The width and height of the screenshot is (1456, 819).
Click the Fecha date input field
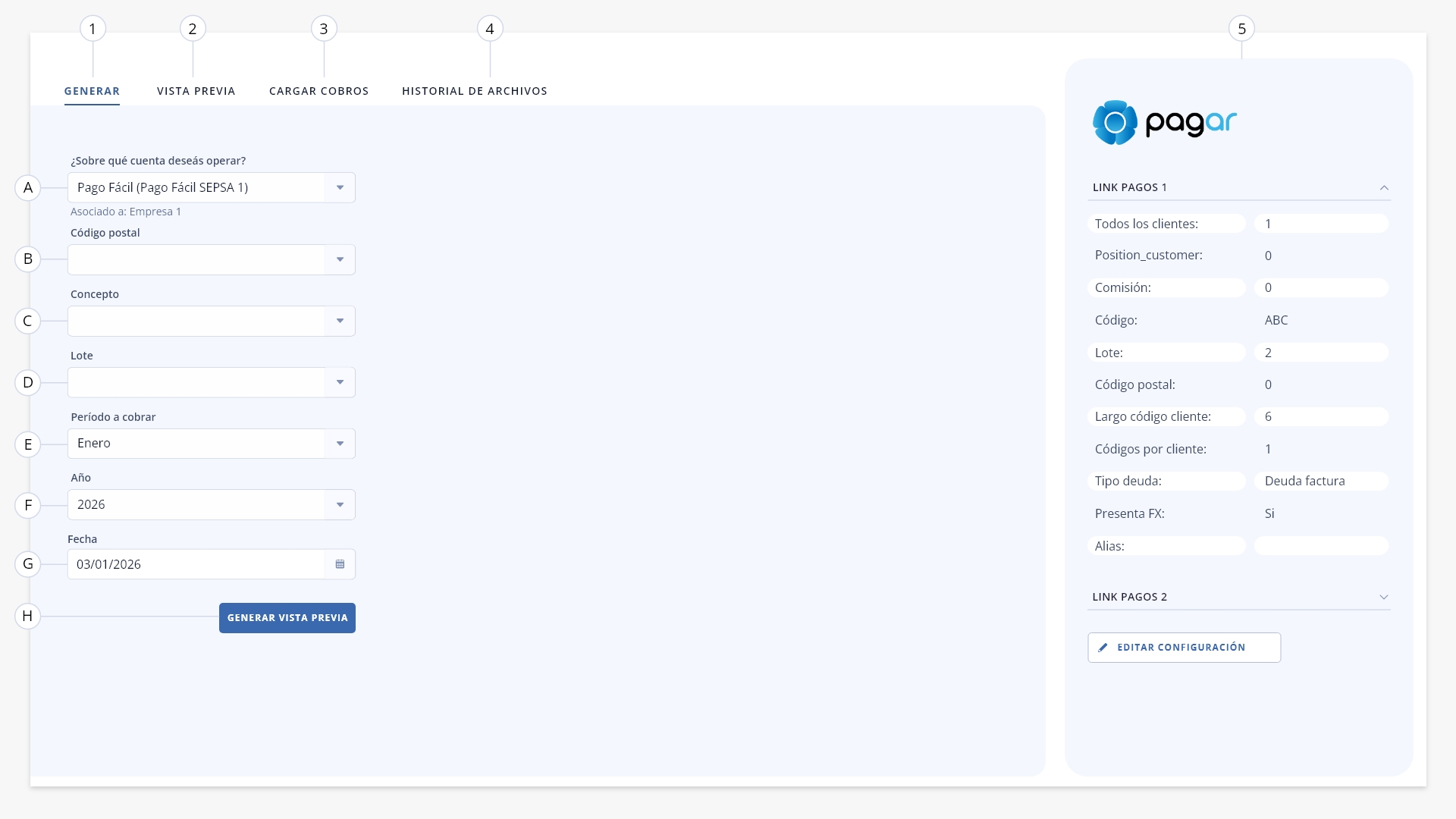point(196,564)
